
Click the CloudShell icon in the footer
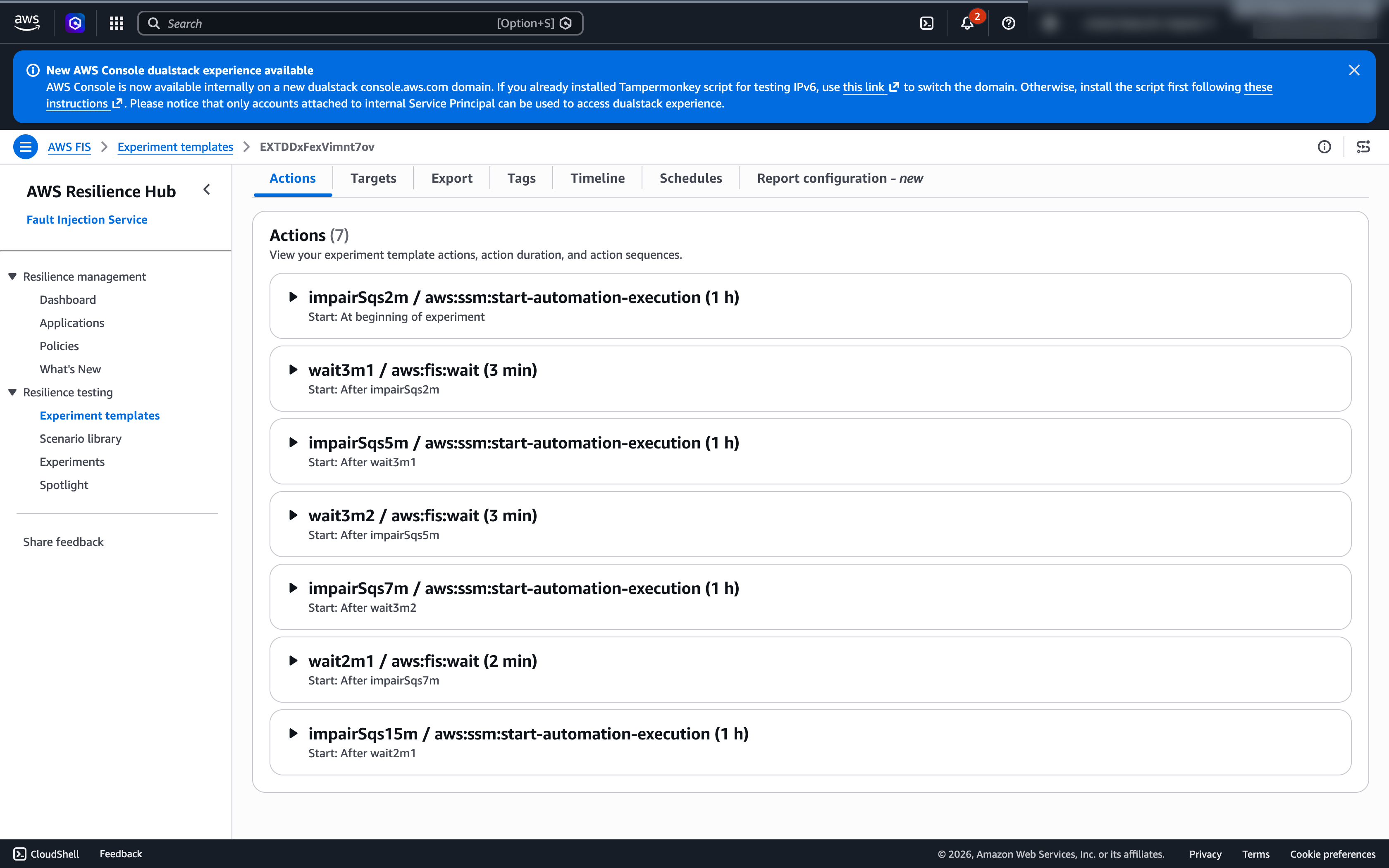click(20, 854)
